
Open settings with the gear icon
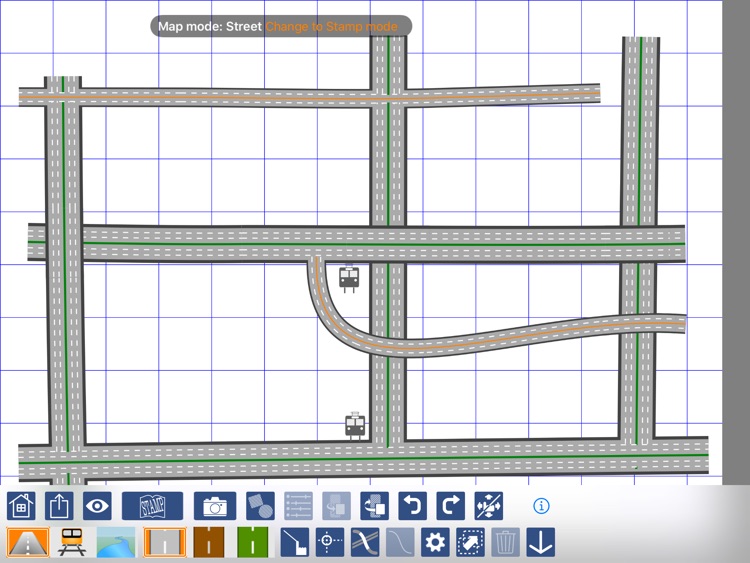(x=435, y=543)
